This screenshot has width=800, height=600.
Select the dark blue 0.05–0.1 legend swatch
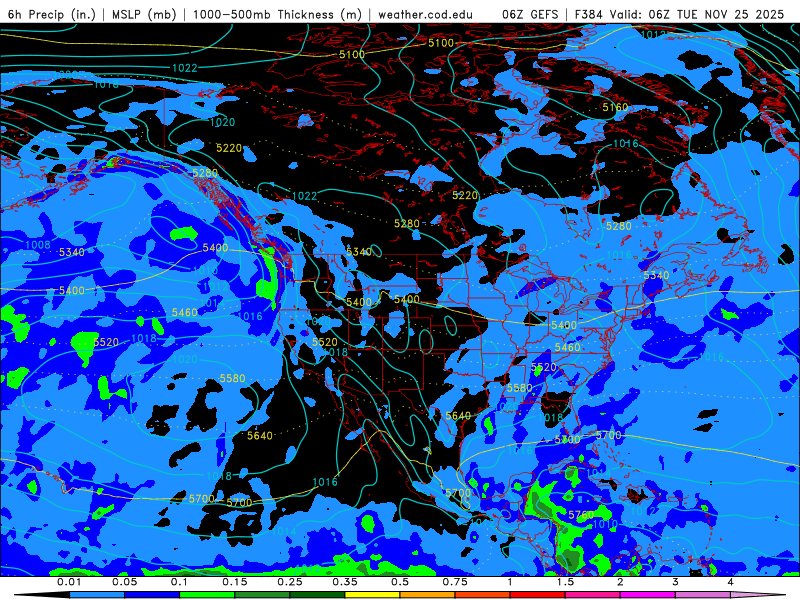tap(152, 595)
